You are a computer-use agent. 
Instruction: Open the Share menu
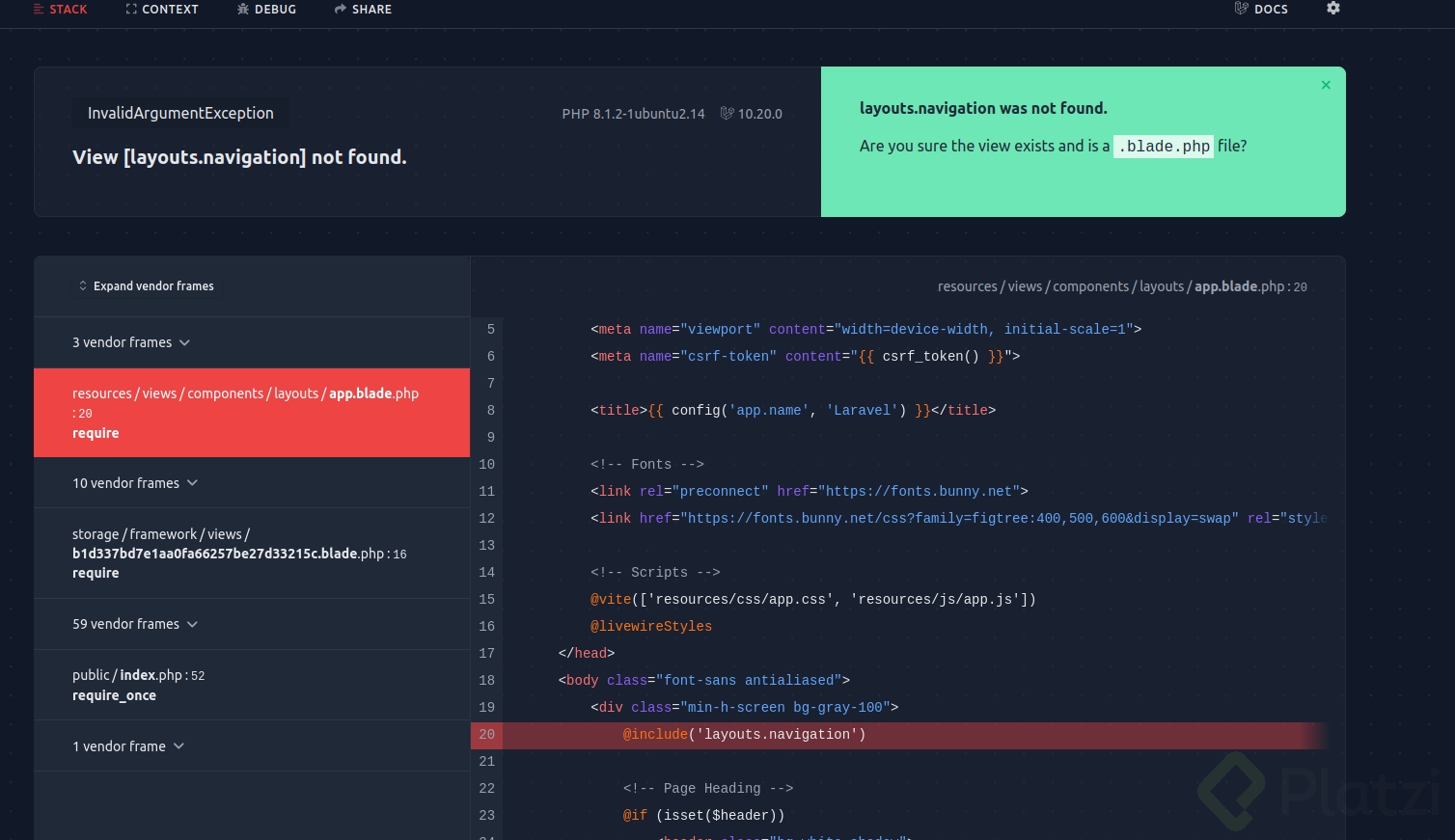coord(371,10)
